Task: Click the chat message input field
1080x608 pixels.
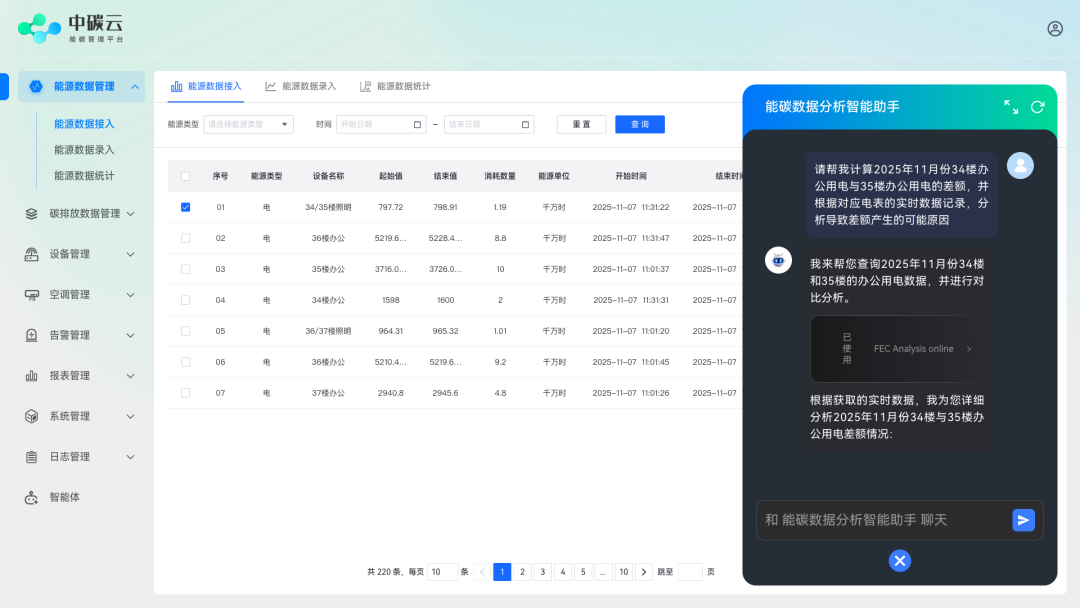Action: pos(880,520)
